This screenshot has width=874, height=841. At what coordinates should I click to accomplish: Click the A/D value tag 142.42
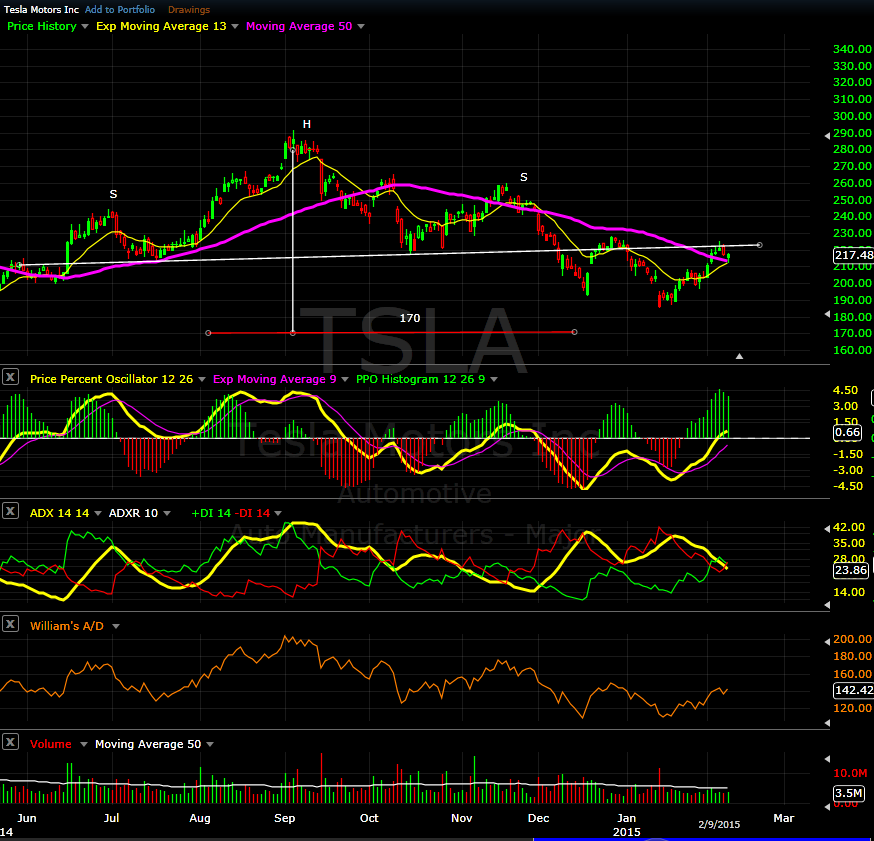click(853, 690)
